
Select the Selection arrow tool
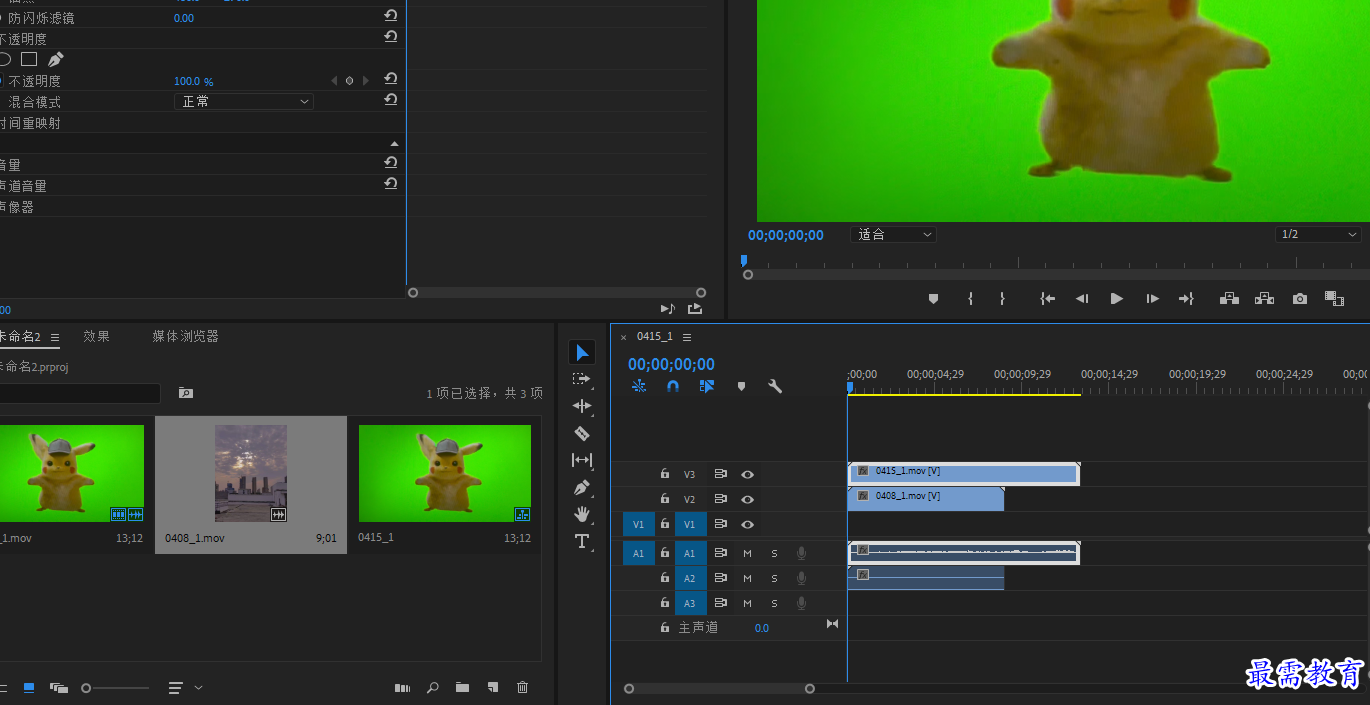582,352
